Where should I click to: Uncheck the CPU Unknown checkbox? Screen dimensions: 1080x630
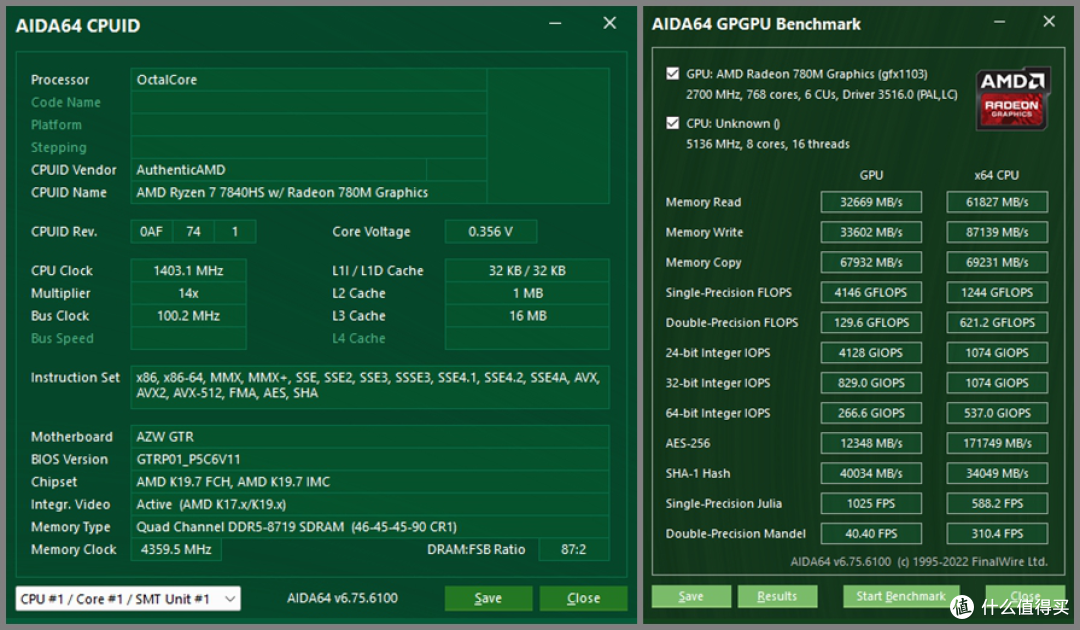click(673, 123)
